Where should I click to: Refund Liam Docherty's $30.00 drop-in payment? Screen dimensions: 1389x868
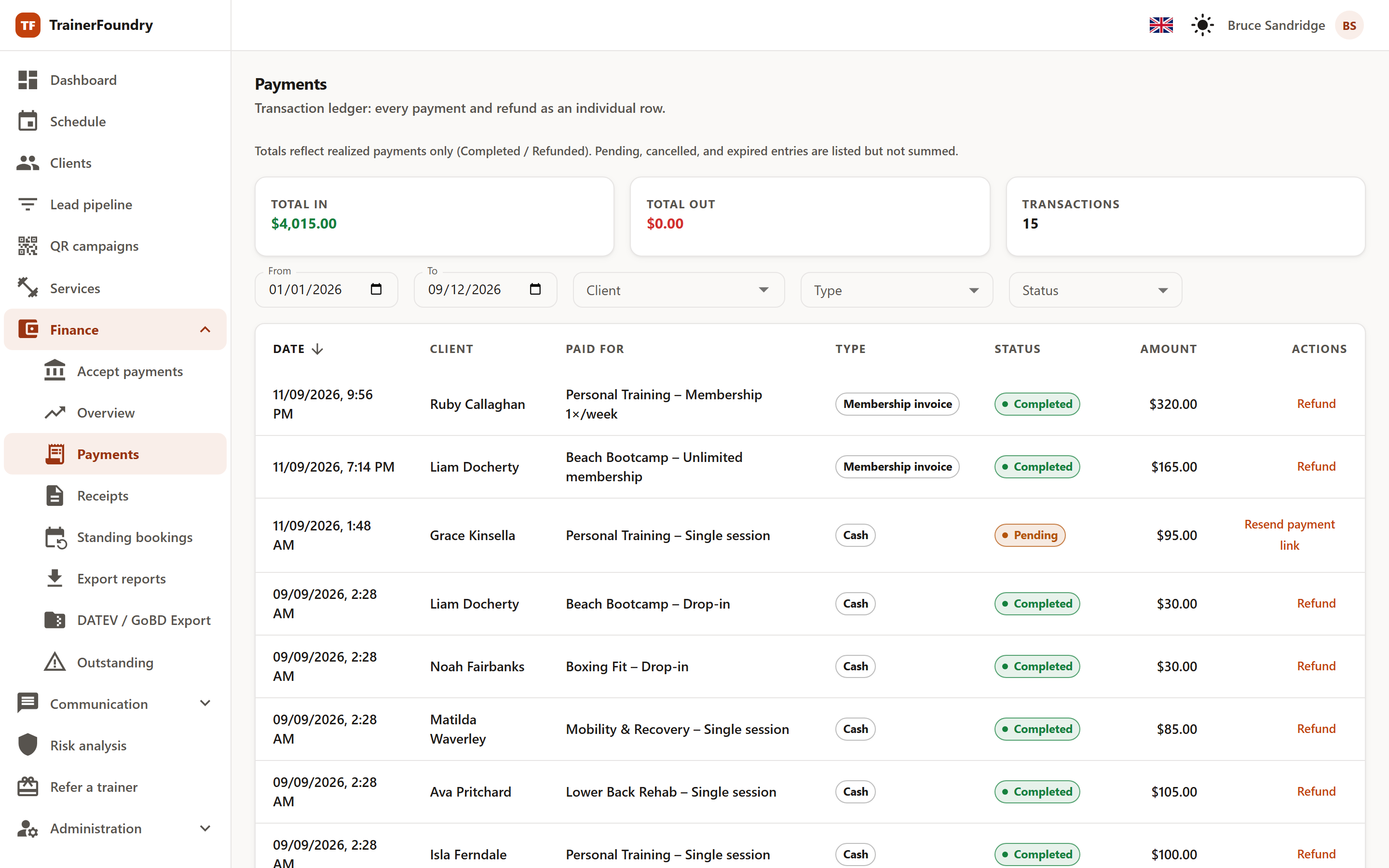pyautogui.click(x=1316, y=603)
